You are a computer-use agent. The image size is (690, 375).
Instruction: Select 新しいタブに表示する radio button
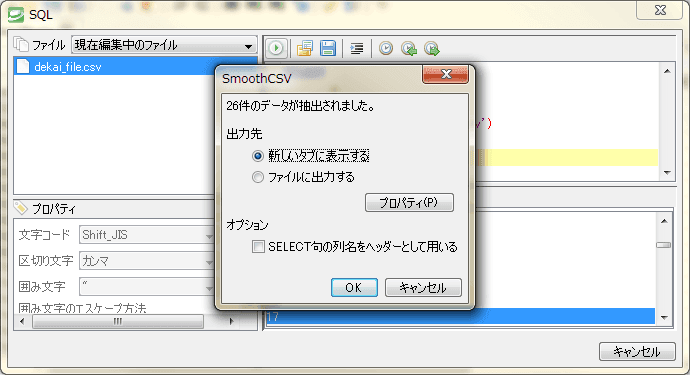(x=258, y=156)
